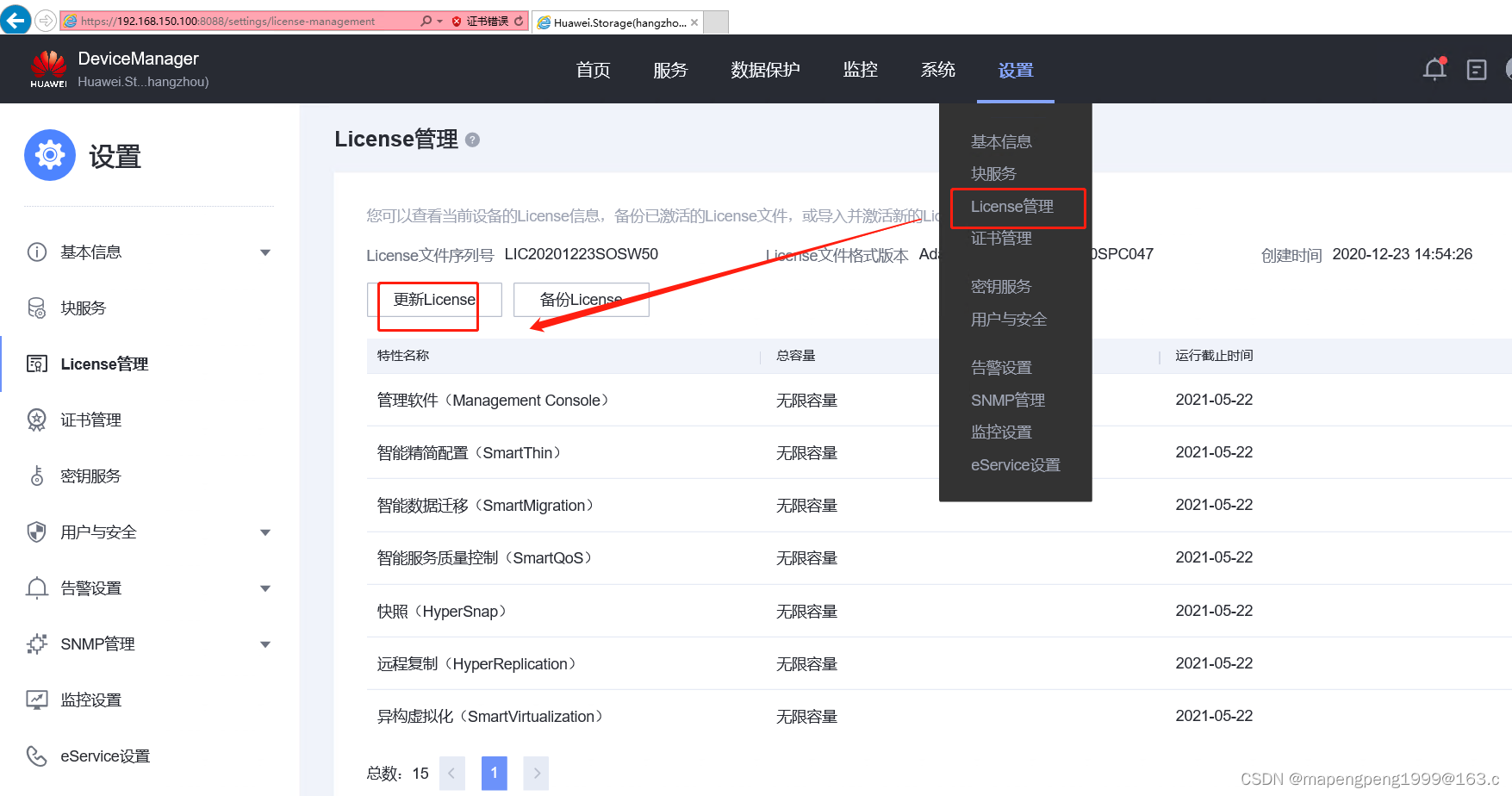Click the 更新License button

(434, 300)
